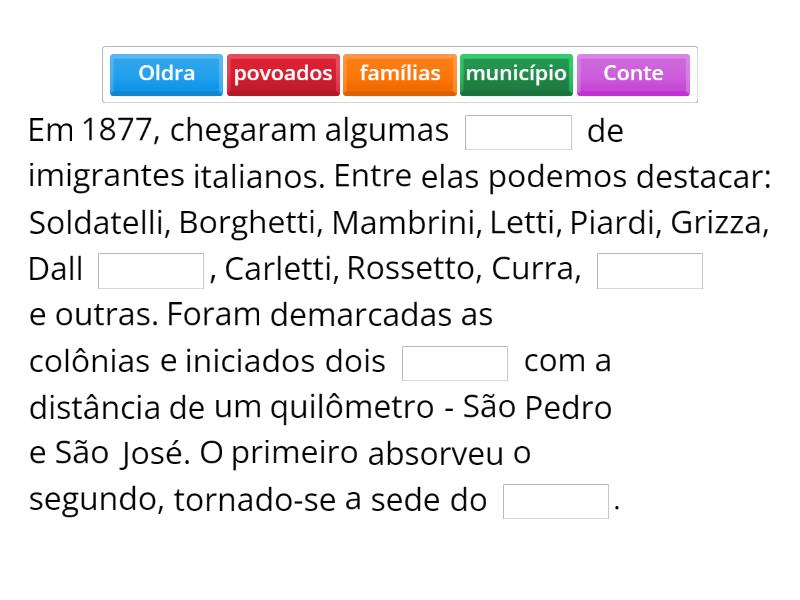
Task: Tap the first tile in the word bank
Action: [x=166, y=74]
